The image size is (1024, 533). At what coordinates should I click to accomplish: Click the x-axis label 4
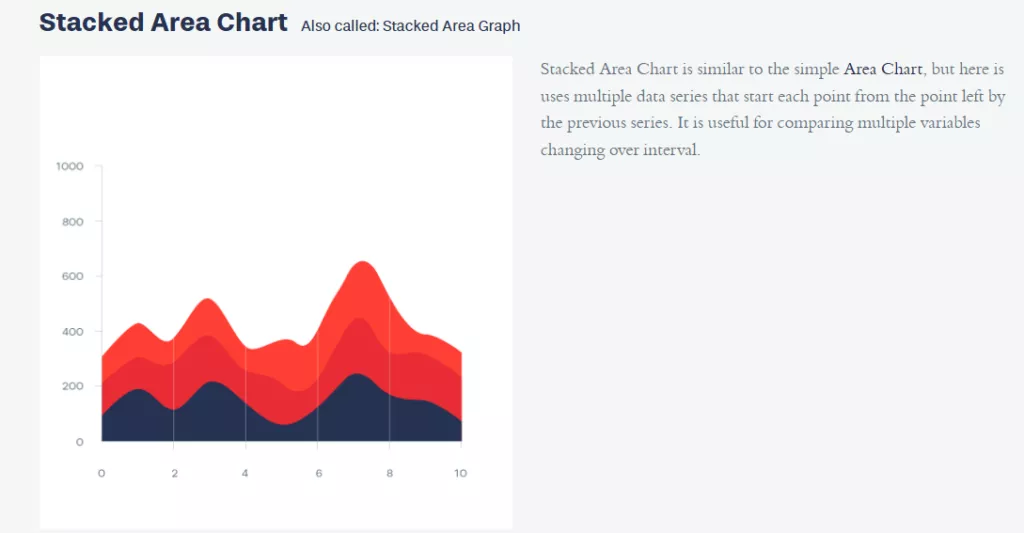coord(245,473)
